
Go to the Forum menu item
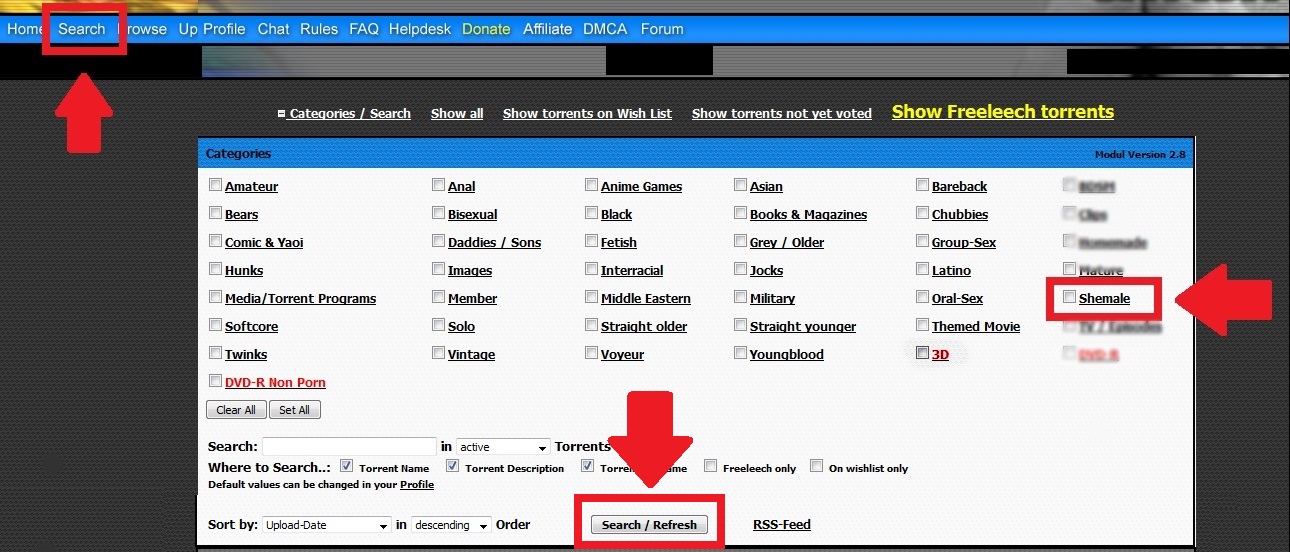(661, 29)
